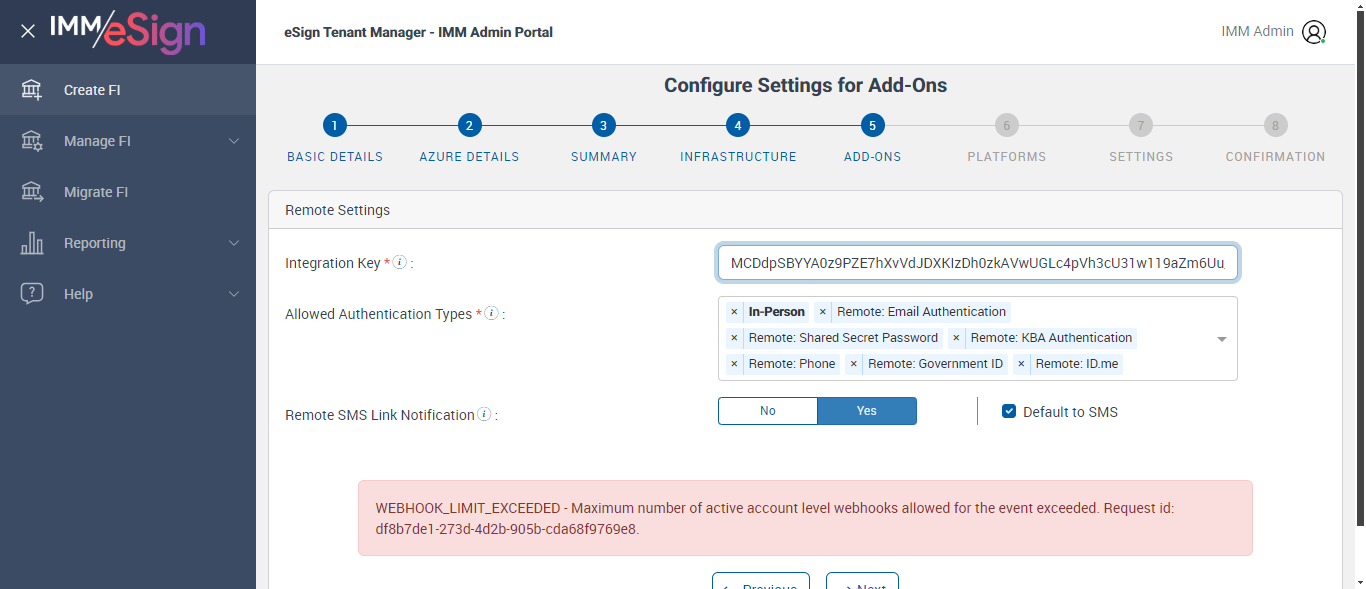Click the WEBHOOK_LIMIT_EXCEEDED error message

click(805, 518)
